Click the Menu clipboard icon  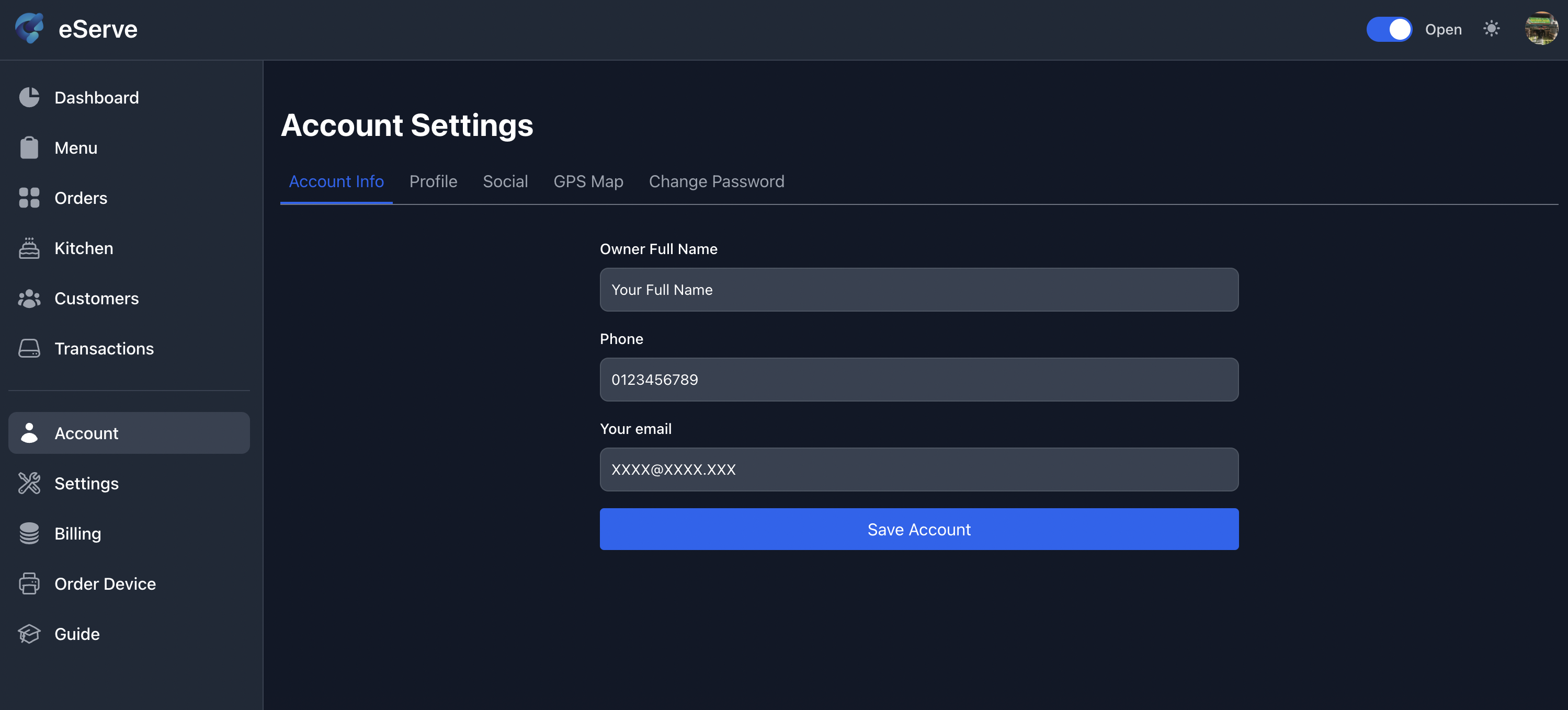pyautogui.click(x=29, y=148)
